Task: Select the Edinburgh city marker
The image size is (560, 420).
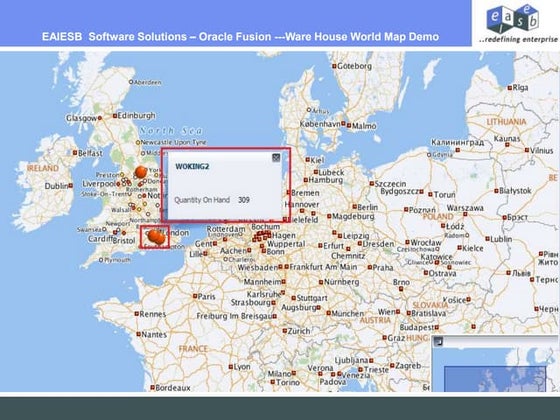Action: point(115,116)
